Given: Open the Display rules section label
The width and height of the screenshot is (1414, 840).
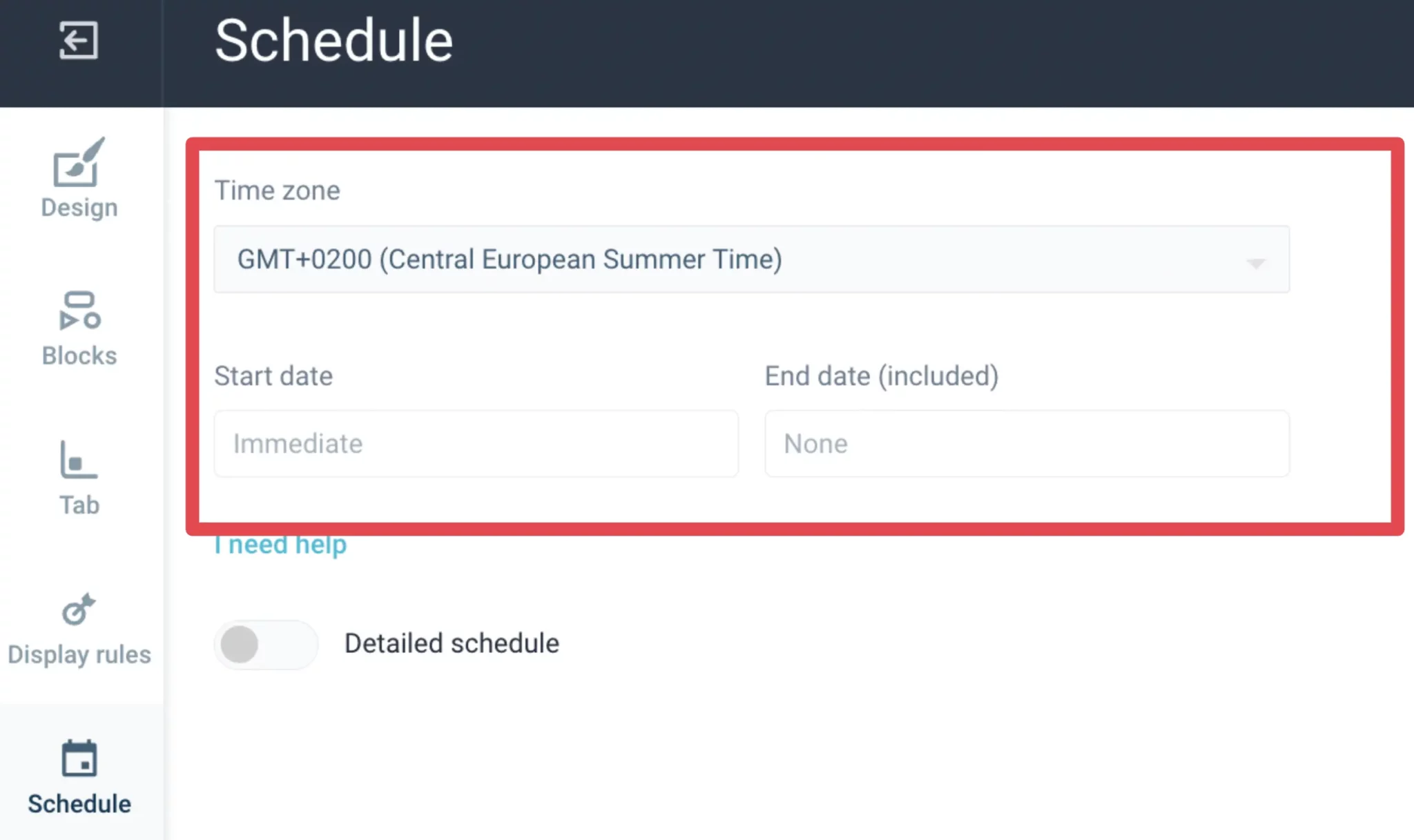Looking at the screenshot, I should [x=79, y=654].
